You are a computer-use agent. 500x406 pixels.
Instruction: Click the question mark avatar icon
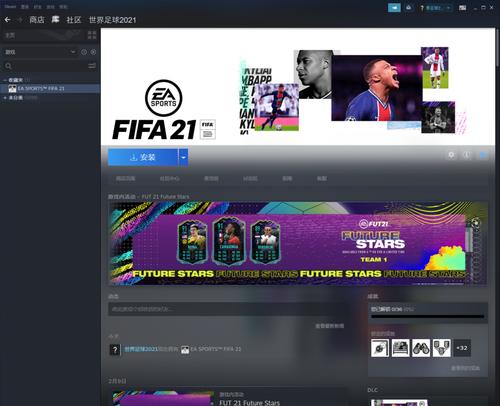tap(115, 350)
